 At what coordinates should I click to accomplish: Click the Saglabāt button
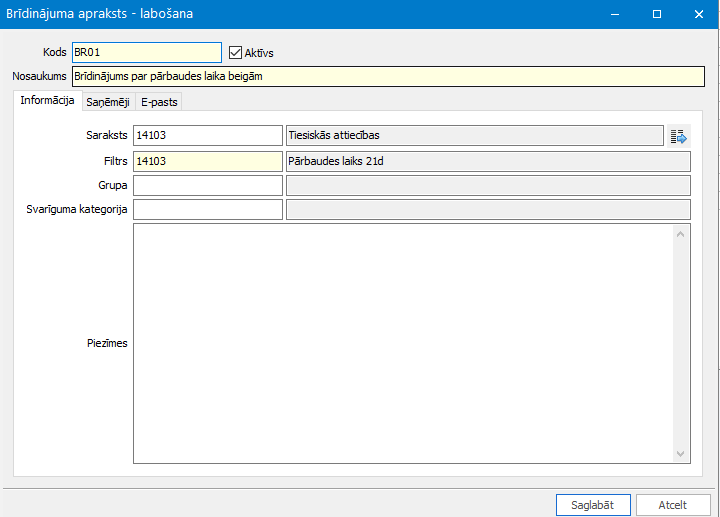593,505
